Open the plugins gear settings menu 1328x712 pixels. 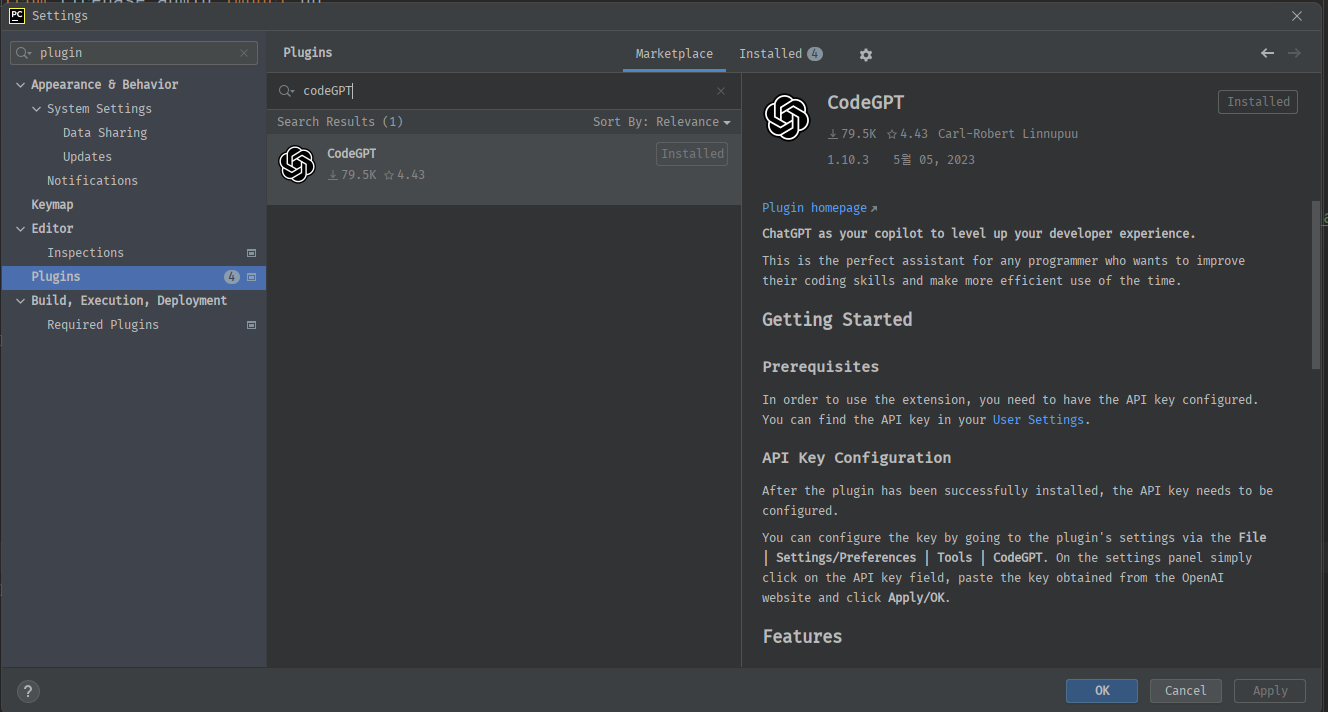866,54
